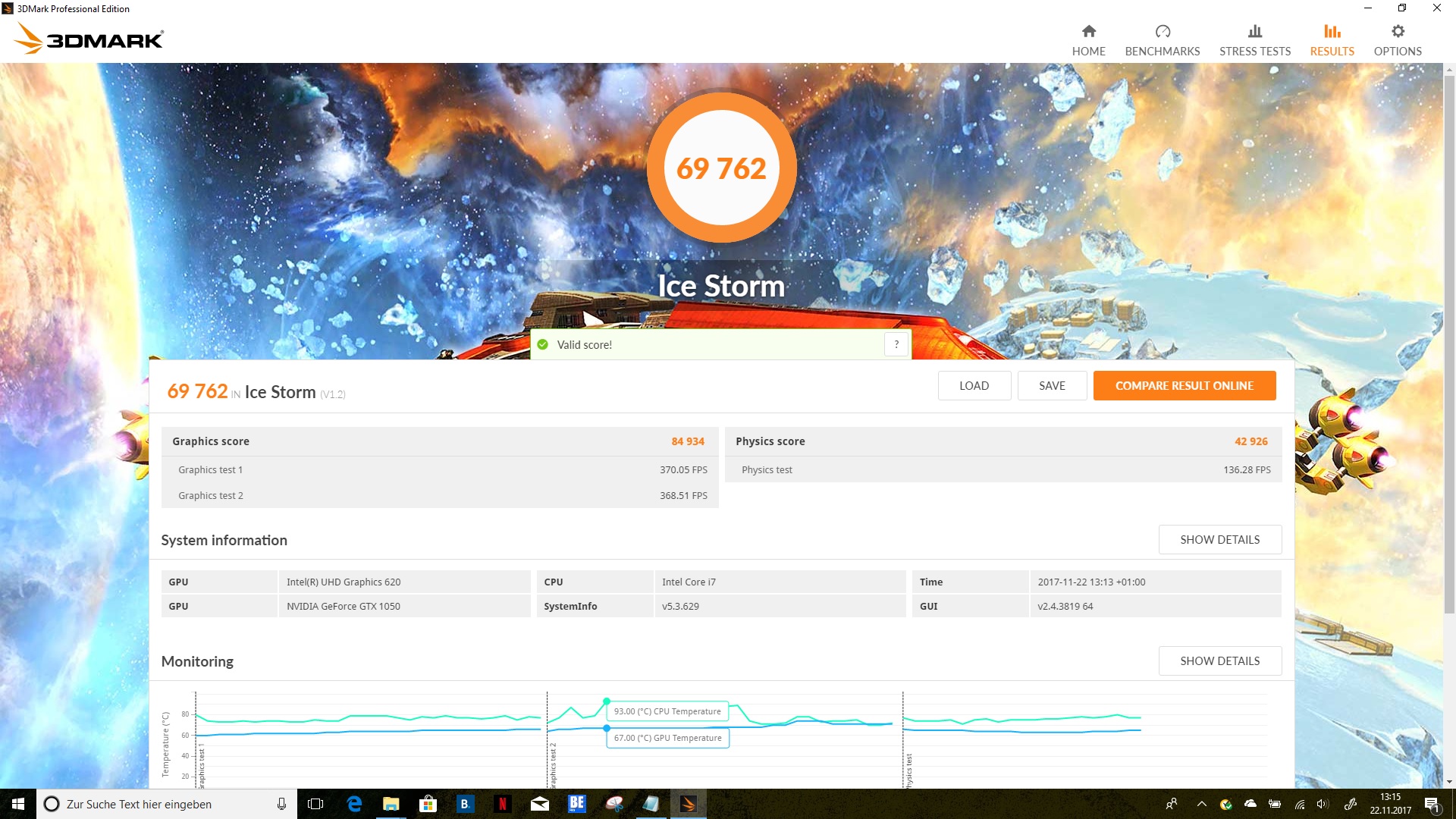Viewport: 1456px width, 819px height.
Task: Open the Home icon in navigation
Action: (1088, 32)
